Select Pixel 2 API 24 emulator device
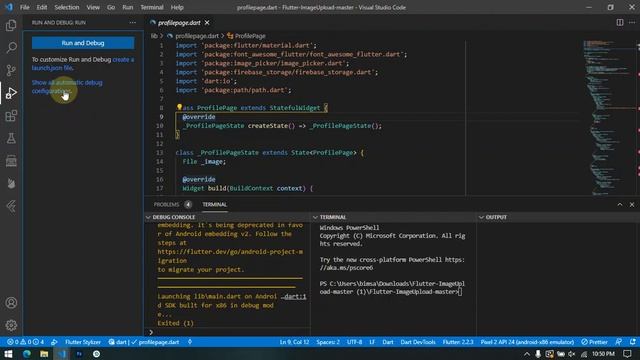 (527, 342)
